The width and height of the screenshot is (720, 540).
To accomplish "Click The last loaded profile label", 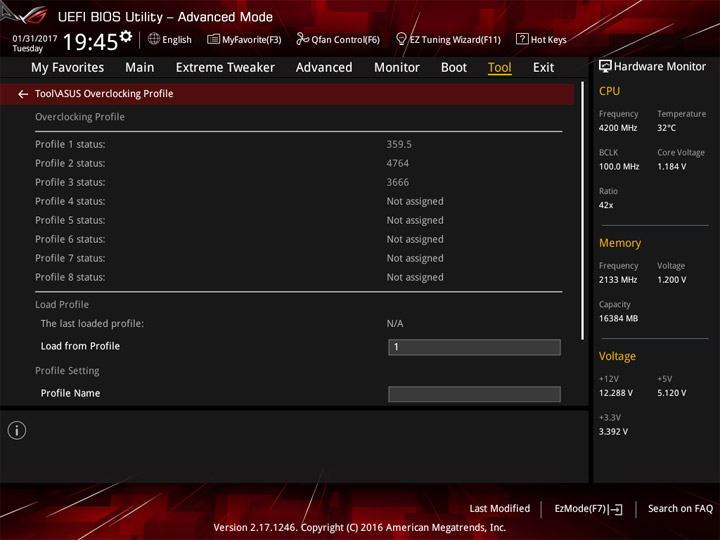I will coord(92,324).
